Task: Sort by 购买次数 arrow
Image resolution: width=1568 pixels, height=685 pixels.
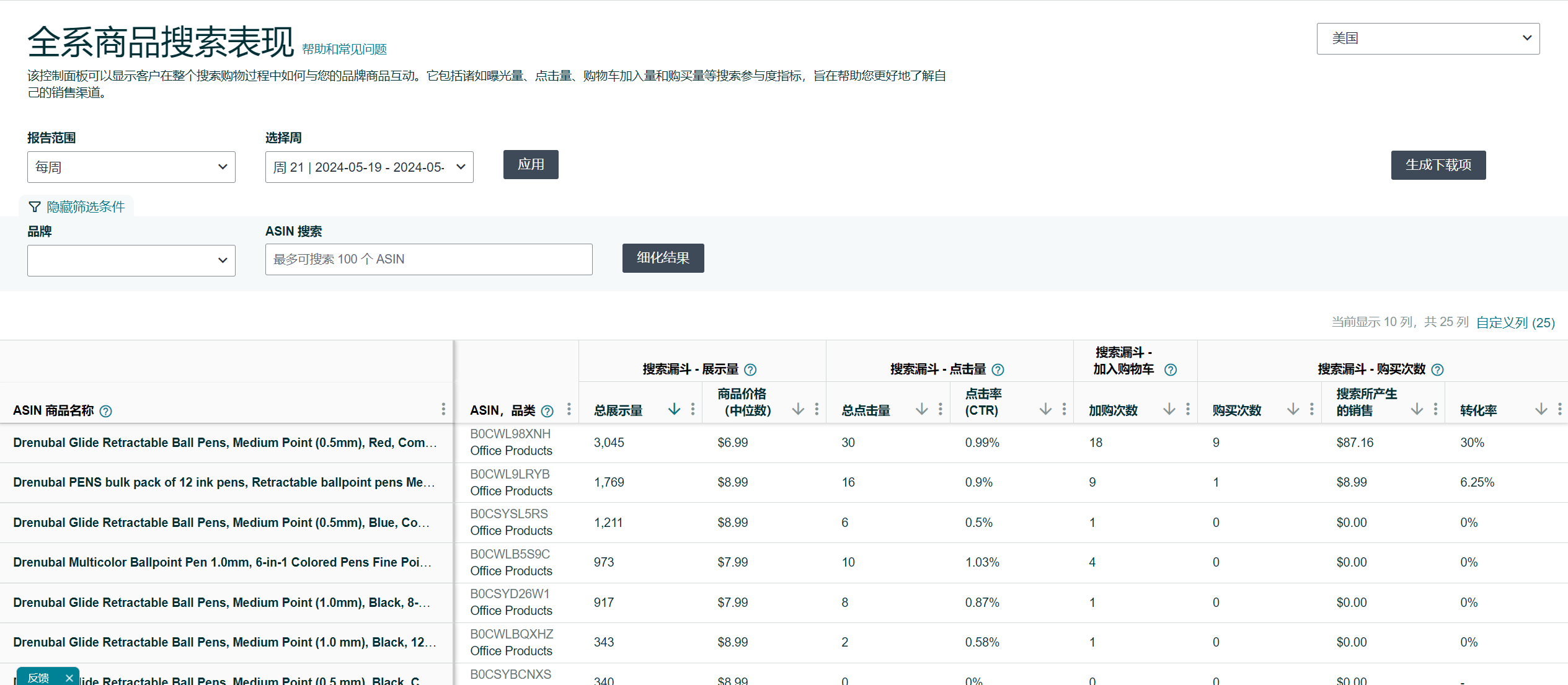Action: tap(1293, 409)
